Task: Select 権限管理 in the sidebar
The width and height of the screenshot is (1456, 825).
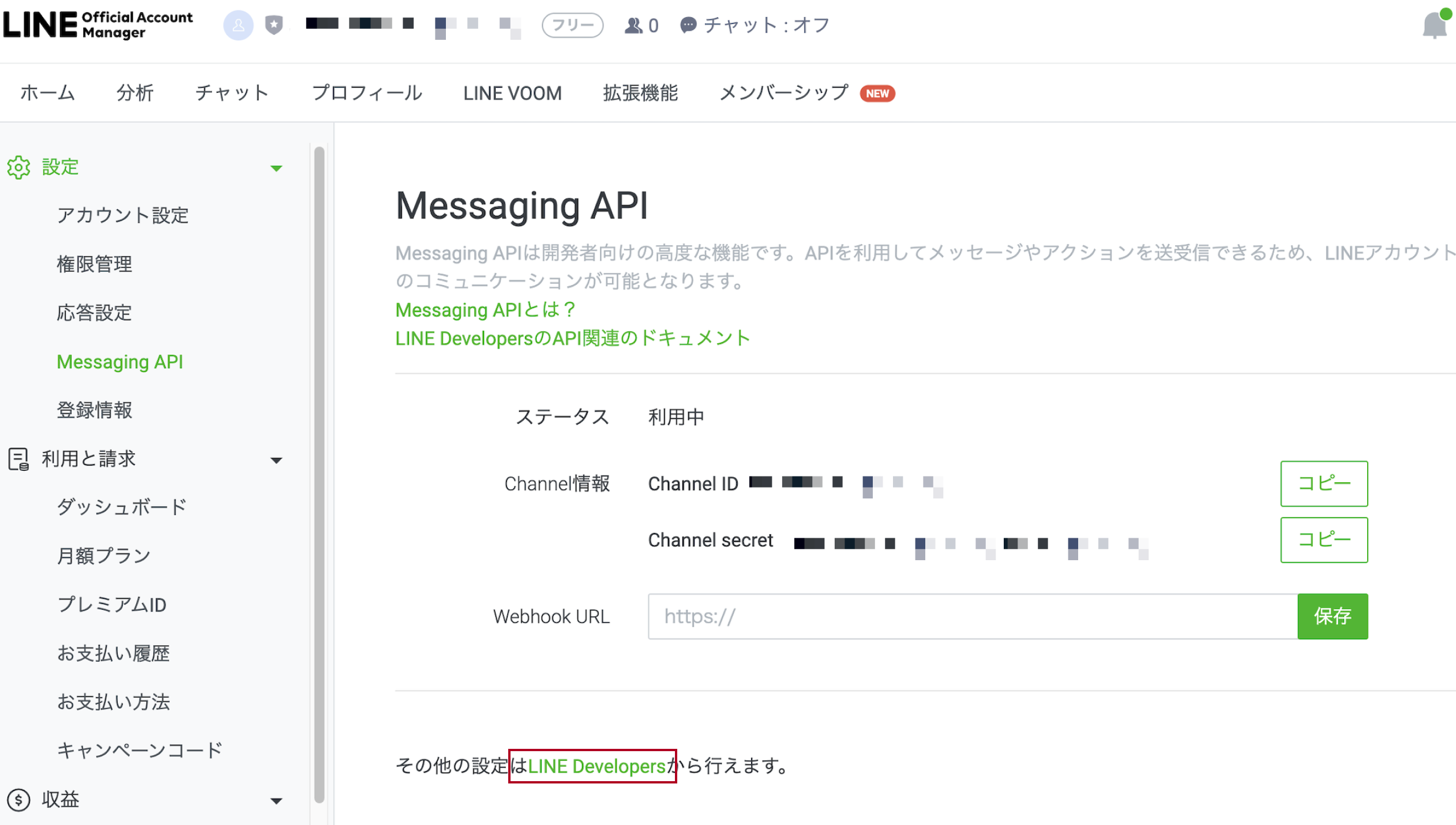Action: [x=95, y=264]
